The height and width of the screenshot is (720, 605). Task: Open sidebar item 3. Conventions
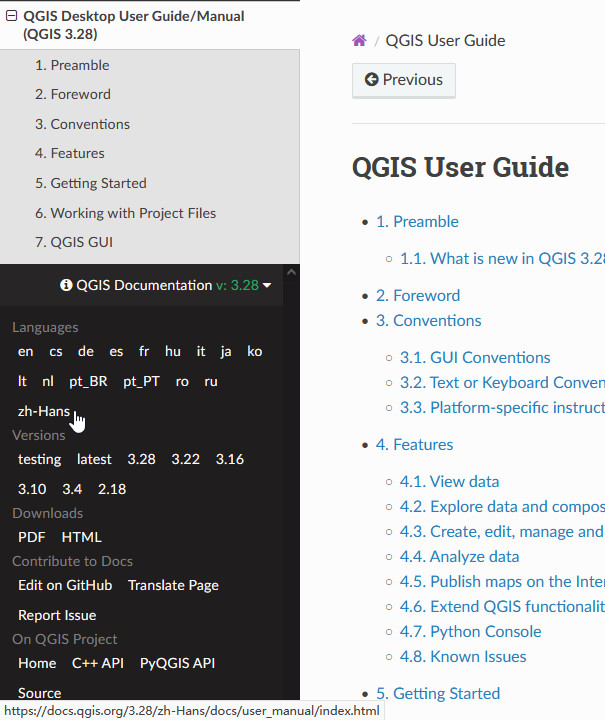[x=83, y=124]
